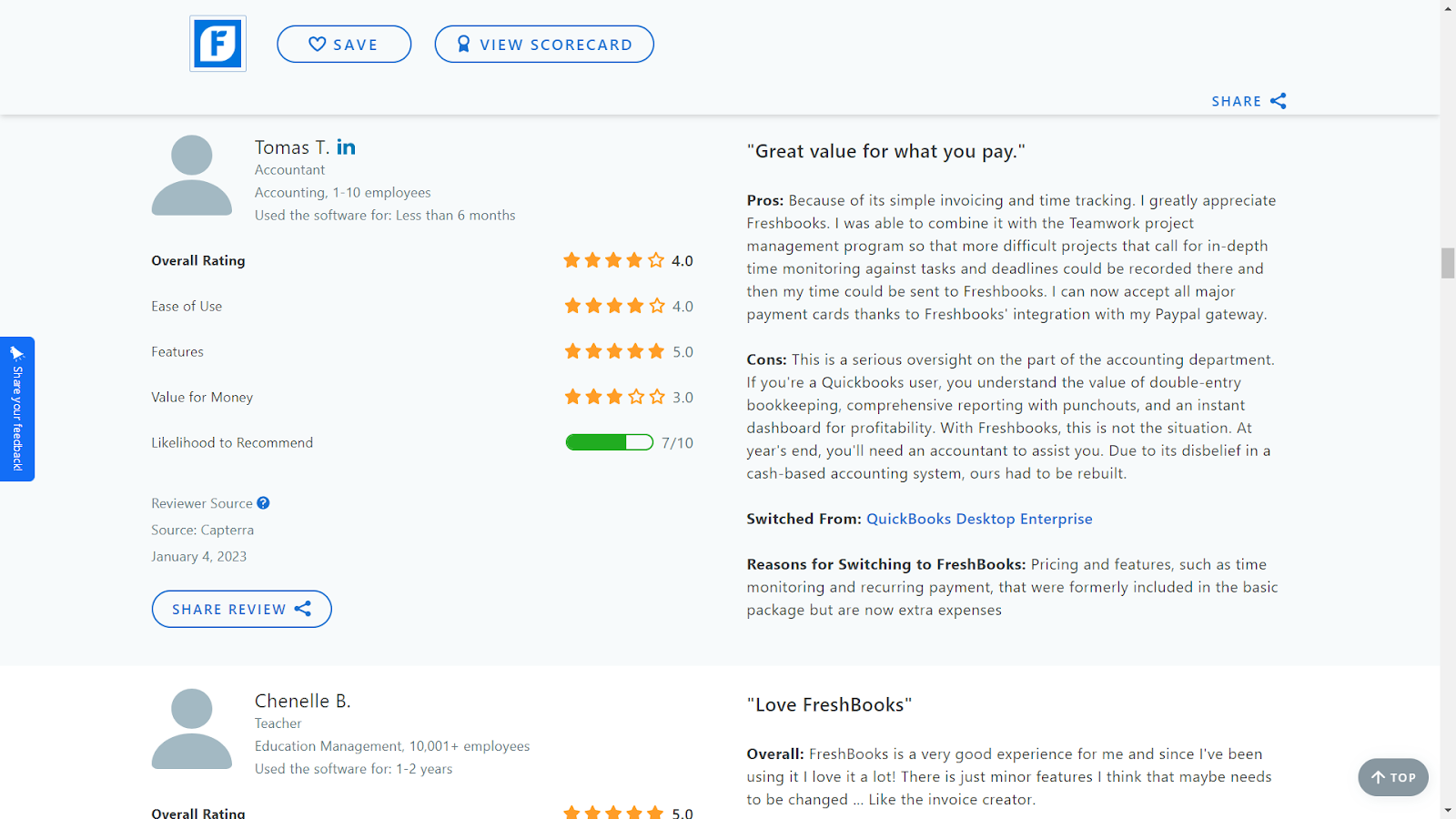Click the scrollbar up arrow
The width and height of the screenshot is (1456, 819).
pyautogui.click(x=1448, y=8)
